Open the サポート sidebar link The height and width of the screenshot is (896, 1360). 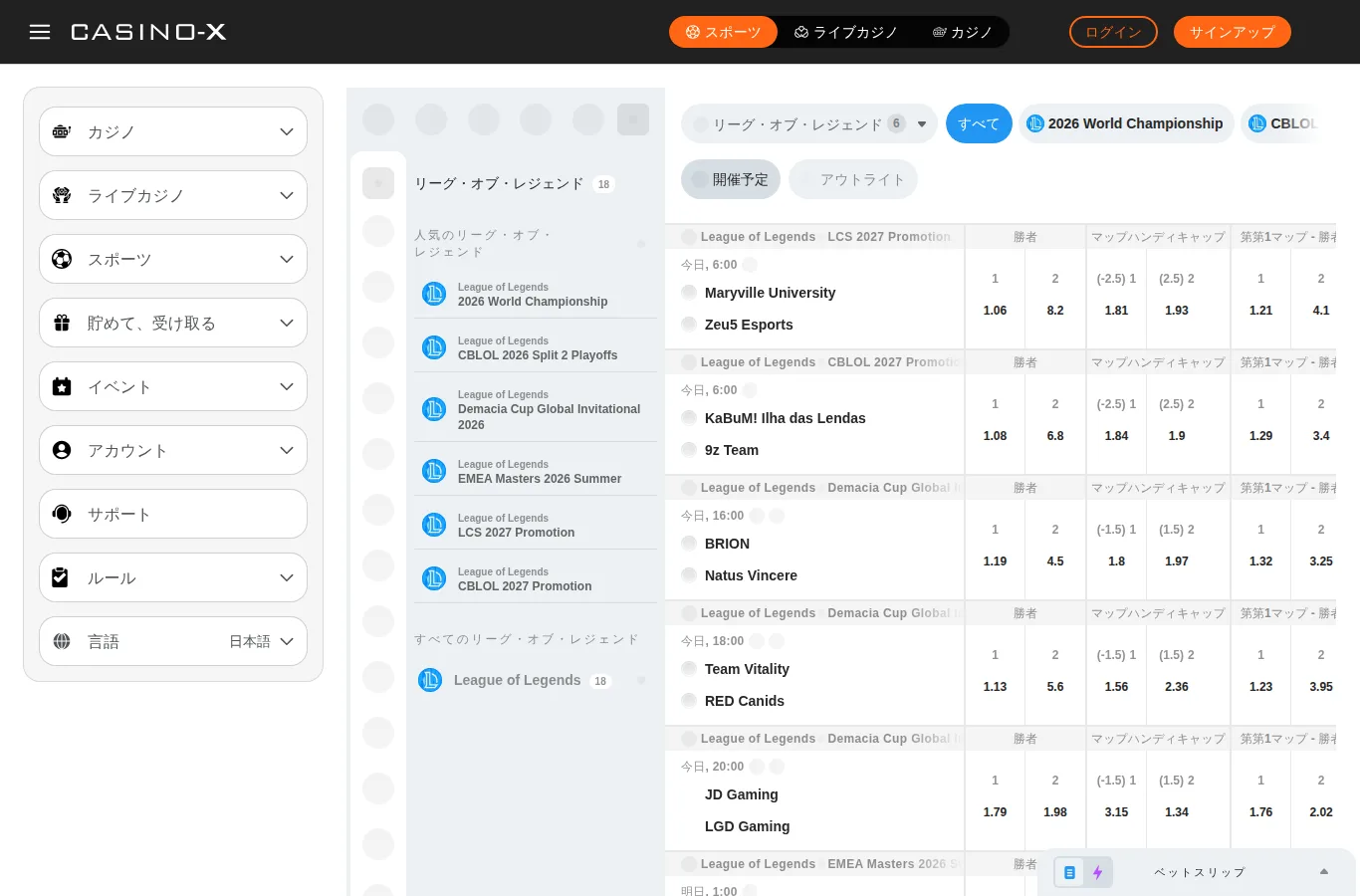click(x=173, y=514)
